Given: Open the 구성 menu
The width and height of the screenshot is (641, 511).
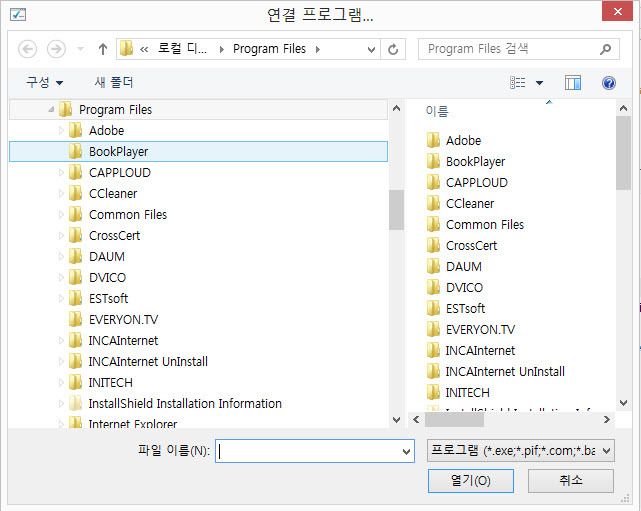Looking at the screenshot, I should pyautogui.click(x=44, y=83).
